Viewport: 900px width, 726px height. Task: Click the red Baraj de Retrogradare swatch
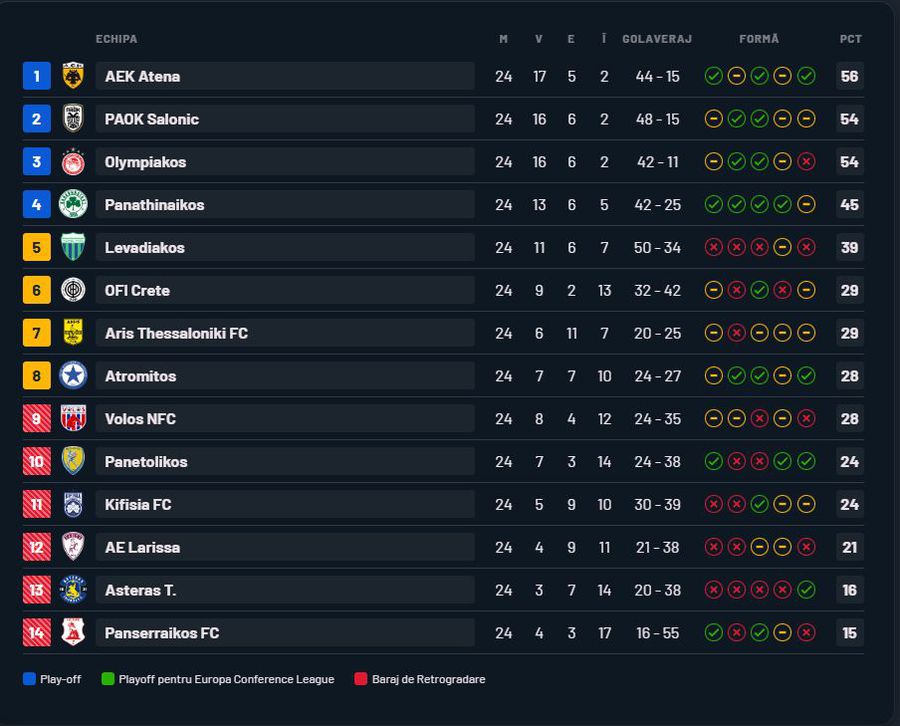(x=361, y=679)
